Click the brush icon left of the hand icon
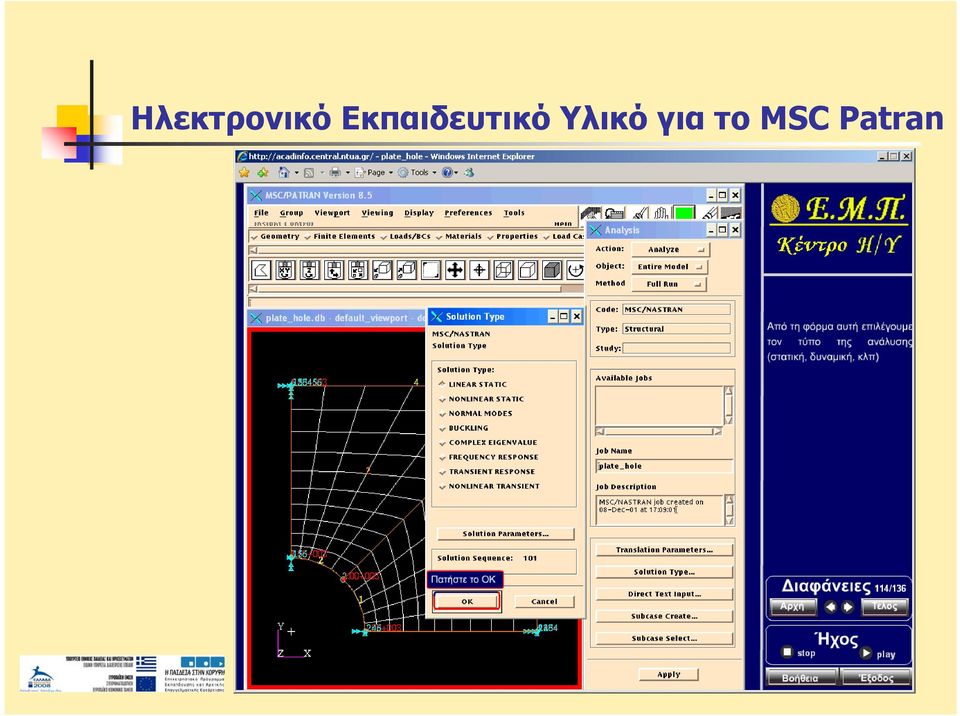Image resolution: width=960 pixels, height=716 pixels. (x=640, y=213)
